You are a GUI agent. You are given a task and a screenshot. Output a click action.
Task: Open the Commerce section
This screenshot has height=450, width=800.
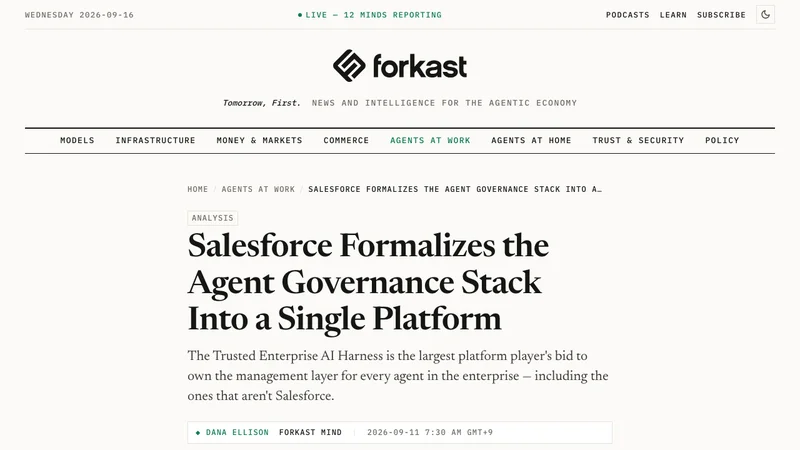click(346, 140)
